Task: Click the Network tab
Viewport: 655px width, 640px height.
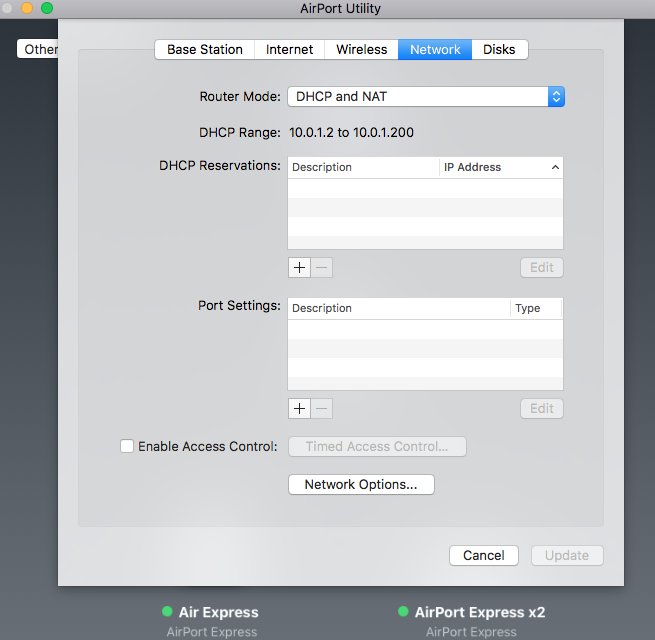Action: coord(435,50)
